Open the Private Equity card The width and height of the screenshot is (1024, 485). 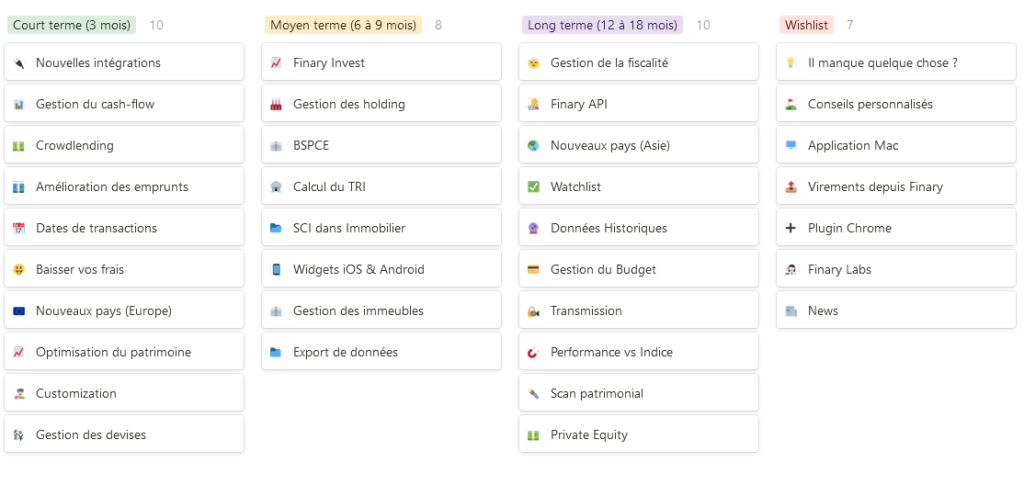click(x=639, y=435)
